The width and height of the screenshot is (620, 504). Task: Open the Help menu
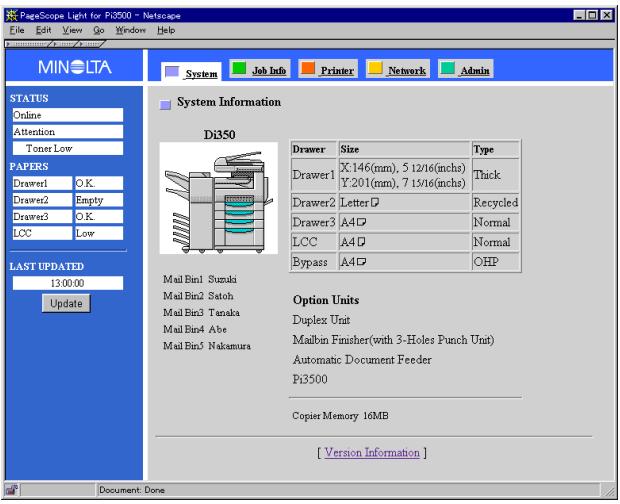[x=166, y=30]
